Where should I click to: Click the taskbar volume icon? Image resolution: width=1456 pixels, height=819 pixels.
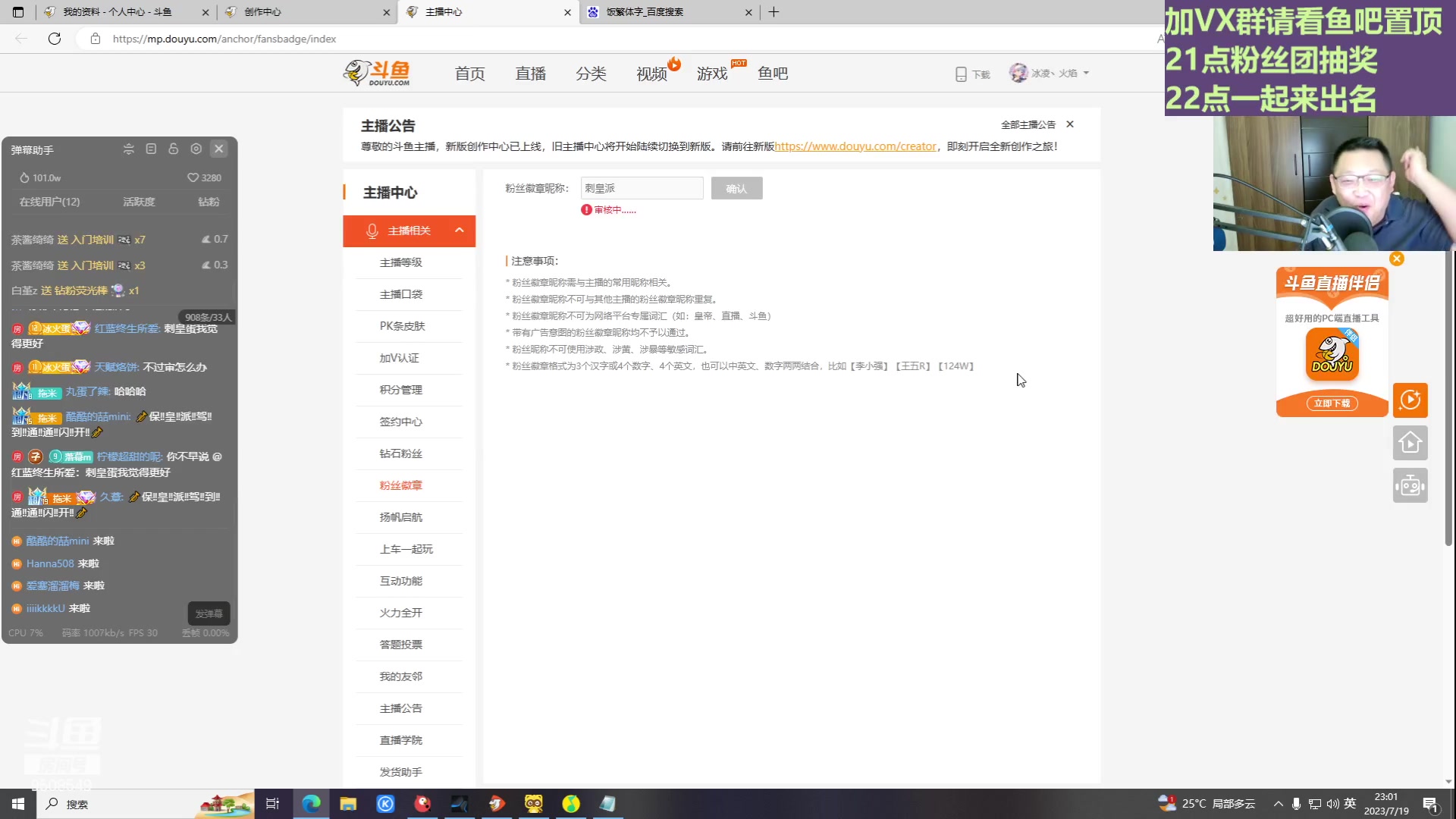(x=1332, y=804)
